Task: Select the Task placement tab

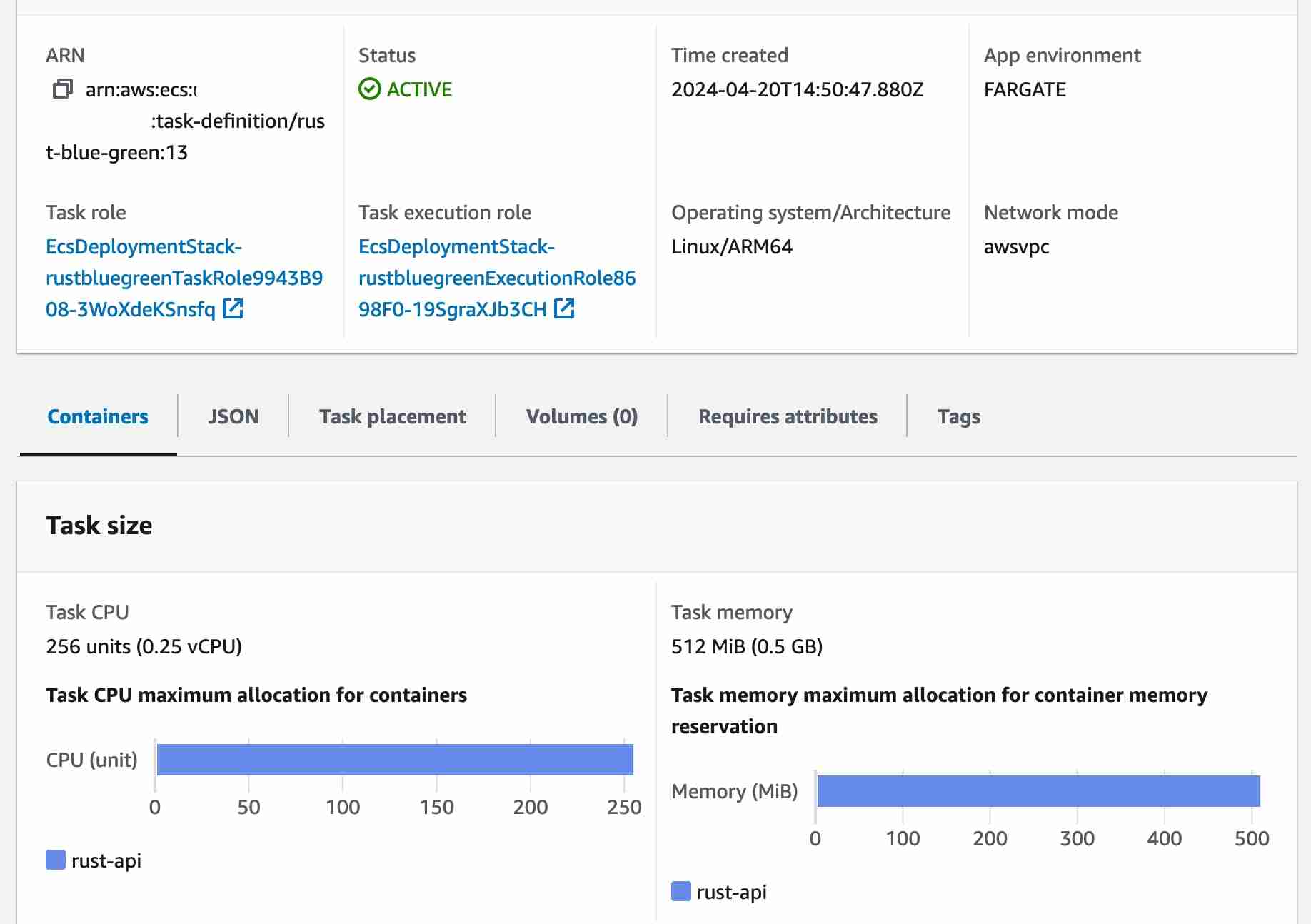Action: 392,416
